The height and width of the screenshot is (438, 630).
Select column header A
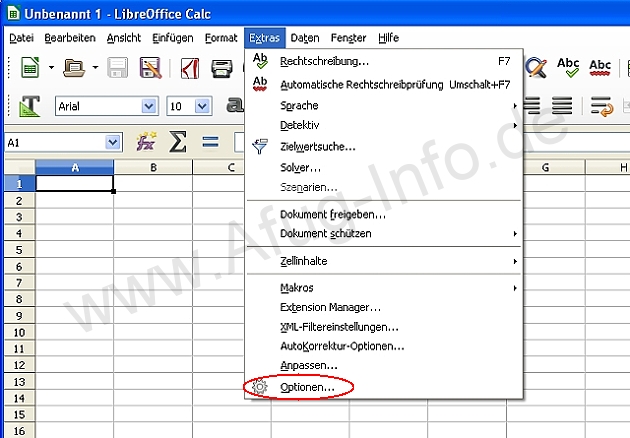[75, 167]
